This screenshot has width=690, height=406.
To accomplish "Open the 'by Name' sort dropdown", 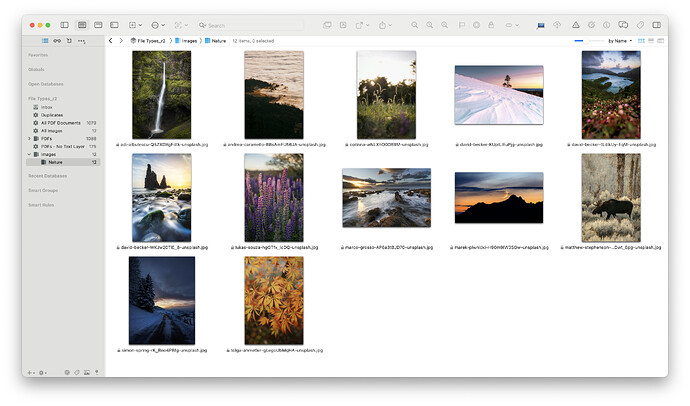I will (x=621, y=41).
